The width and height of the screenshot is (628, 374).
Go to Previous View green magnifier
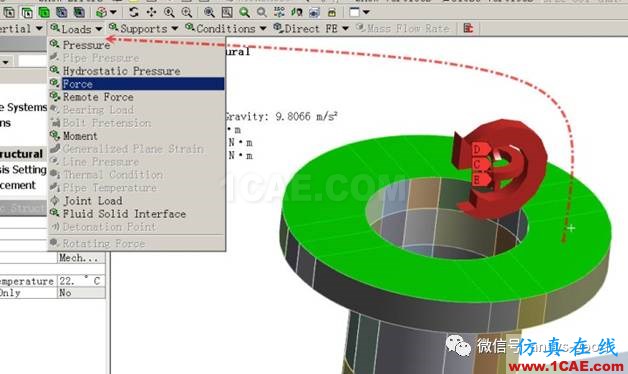point(244,12)
